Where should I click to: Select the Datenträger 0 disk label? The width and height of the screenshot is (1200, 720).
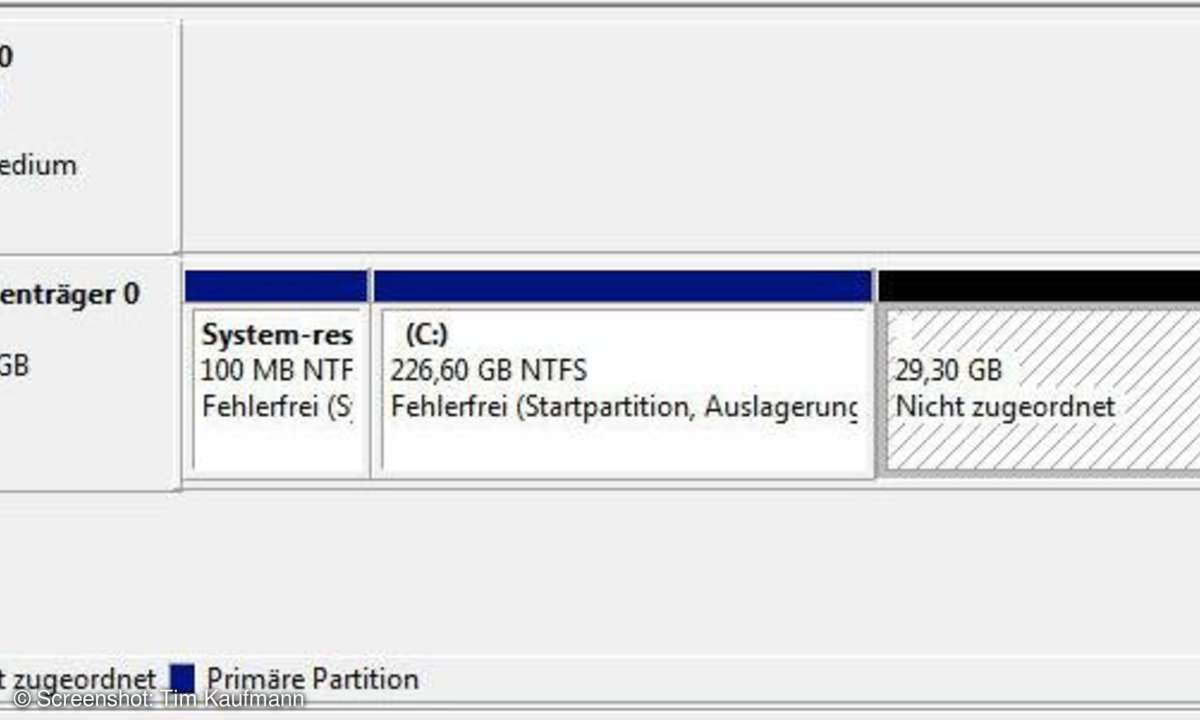(70, 294)
